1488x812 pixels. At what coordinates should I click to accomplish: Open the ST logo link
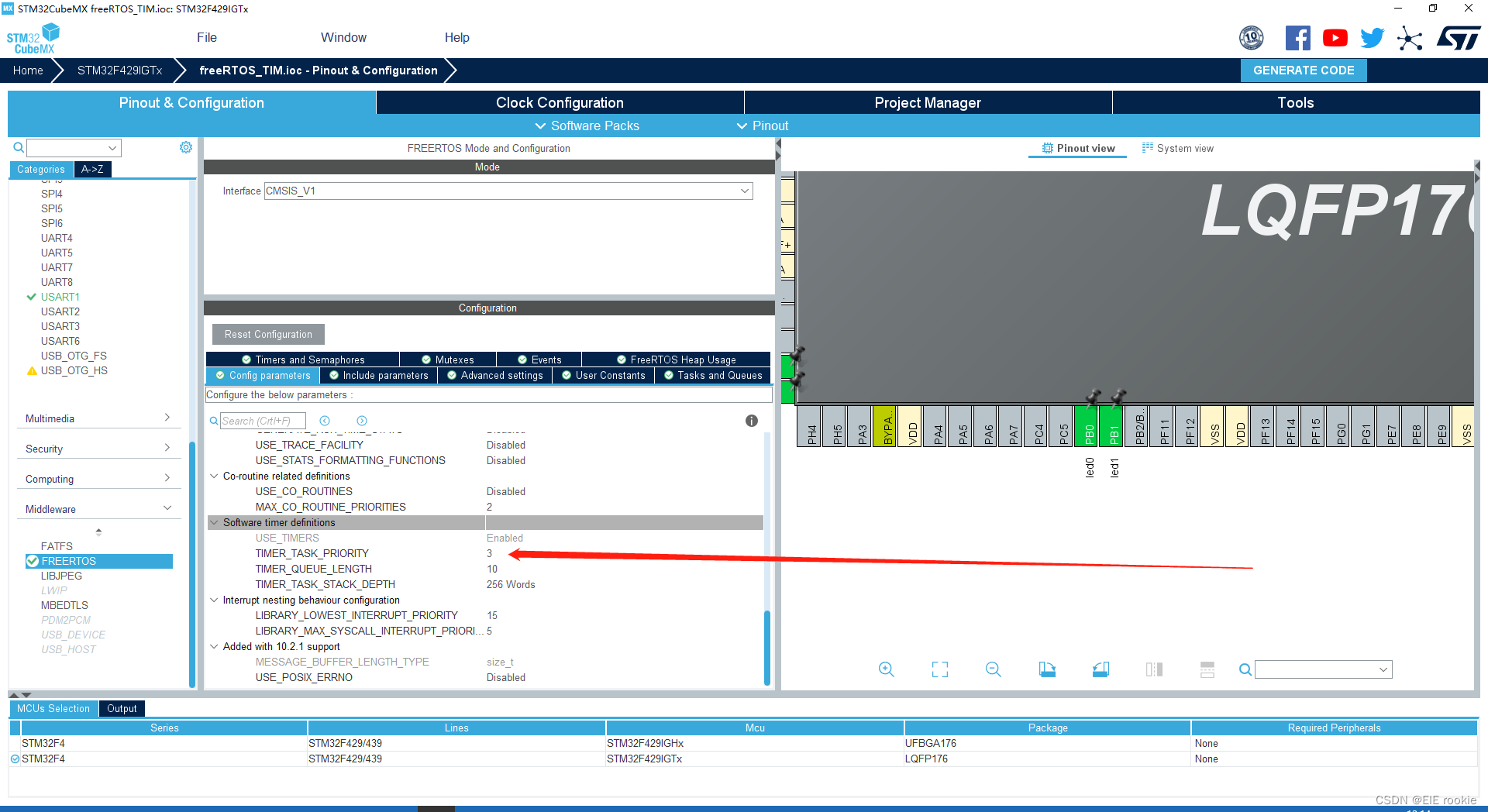click(x=1458, y=38)
